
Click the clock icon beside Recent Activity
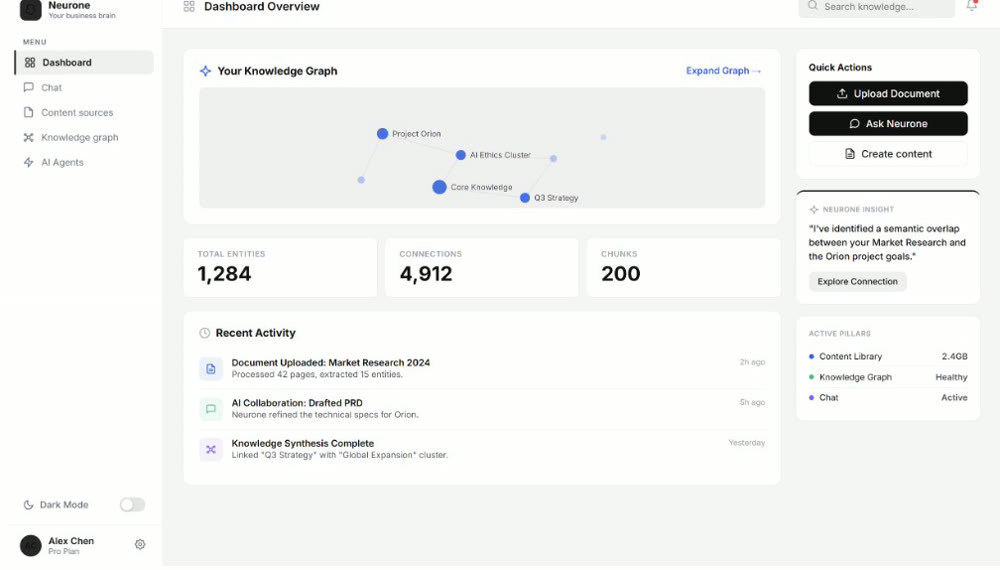point(205,333)
